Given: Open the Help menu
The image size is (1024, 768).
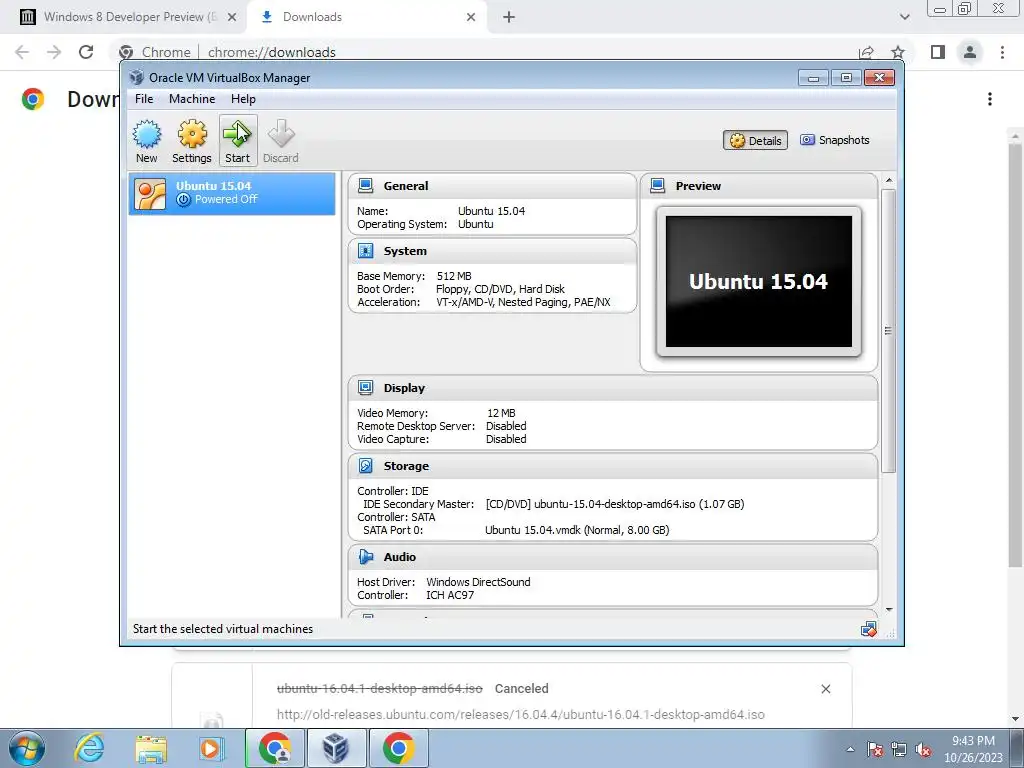Looking at the screenshot, I should [x=243, y=99].
